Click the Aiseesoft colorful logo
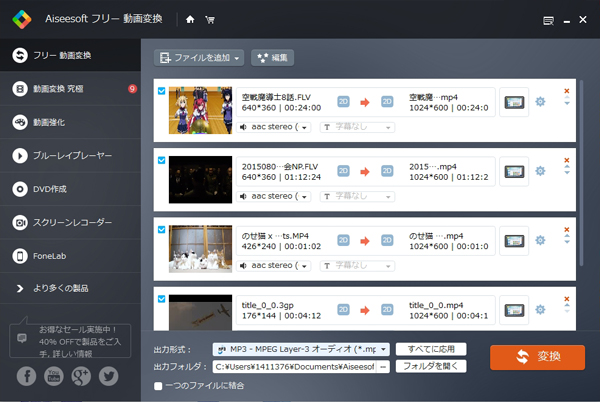Screen dimensions: 600x402 coord(21,20)
